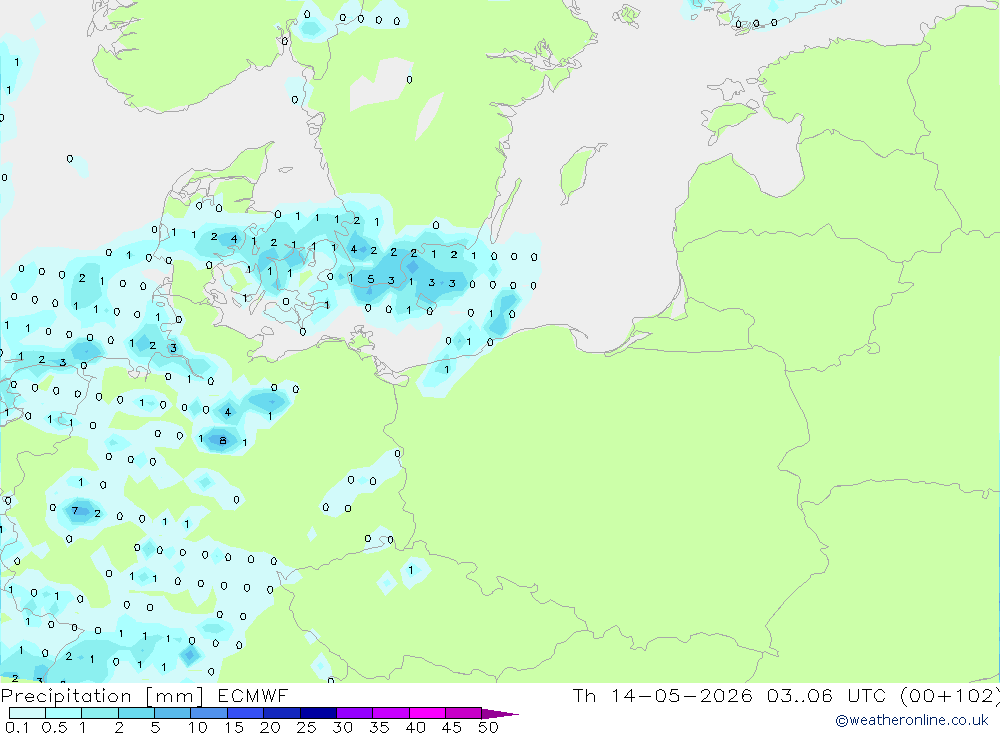Click the '25' legend scale label
Screen dimensions: 1000x733
coord(307,727)
